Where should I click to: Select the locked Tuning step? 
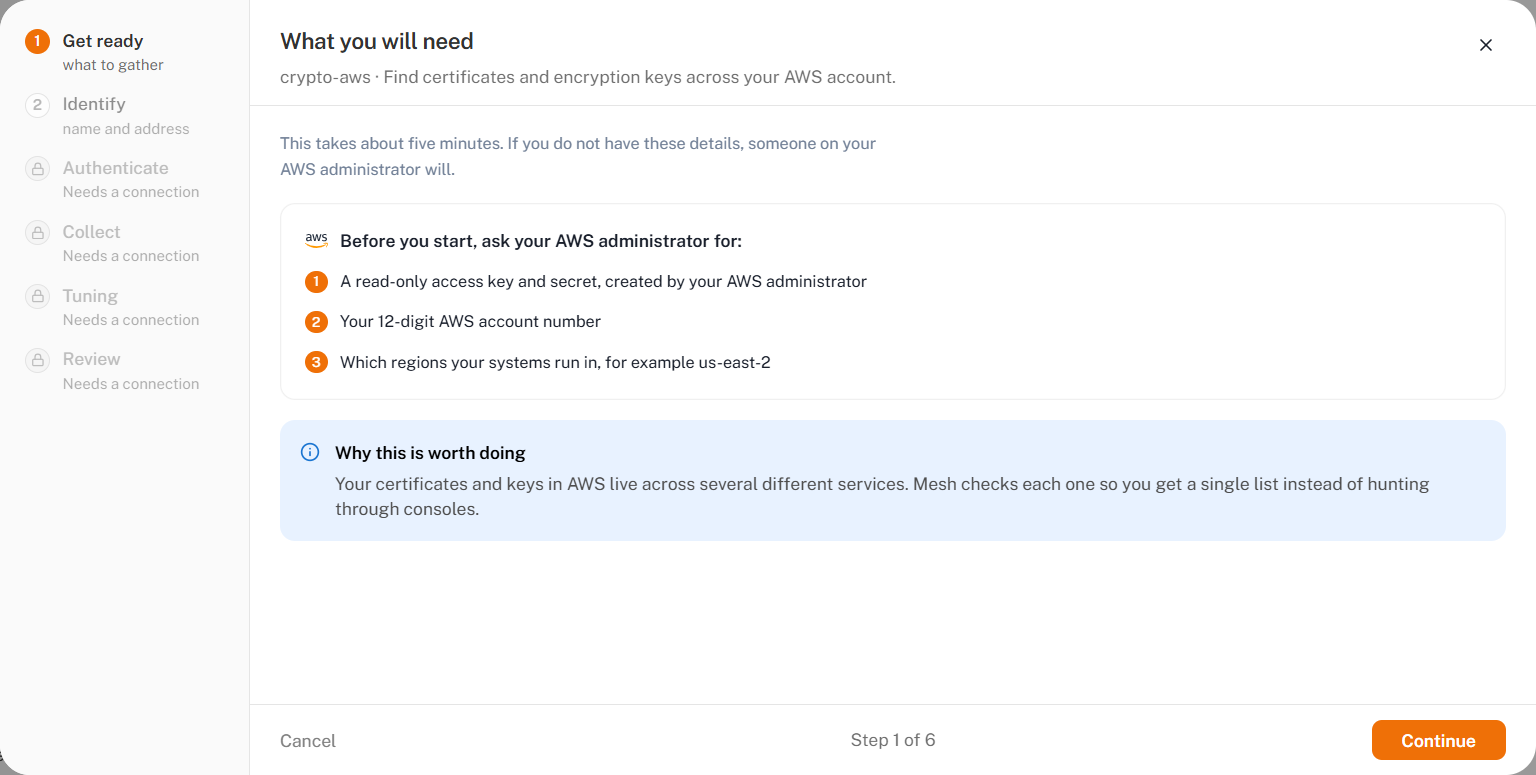tap(124, 307)
